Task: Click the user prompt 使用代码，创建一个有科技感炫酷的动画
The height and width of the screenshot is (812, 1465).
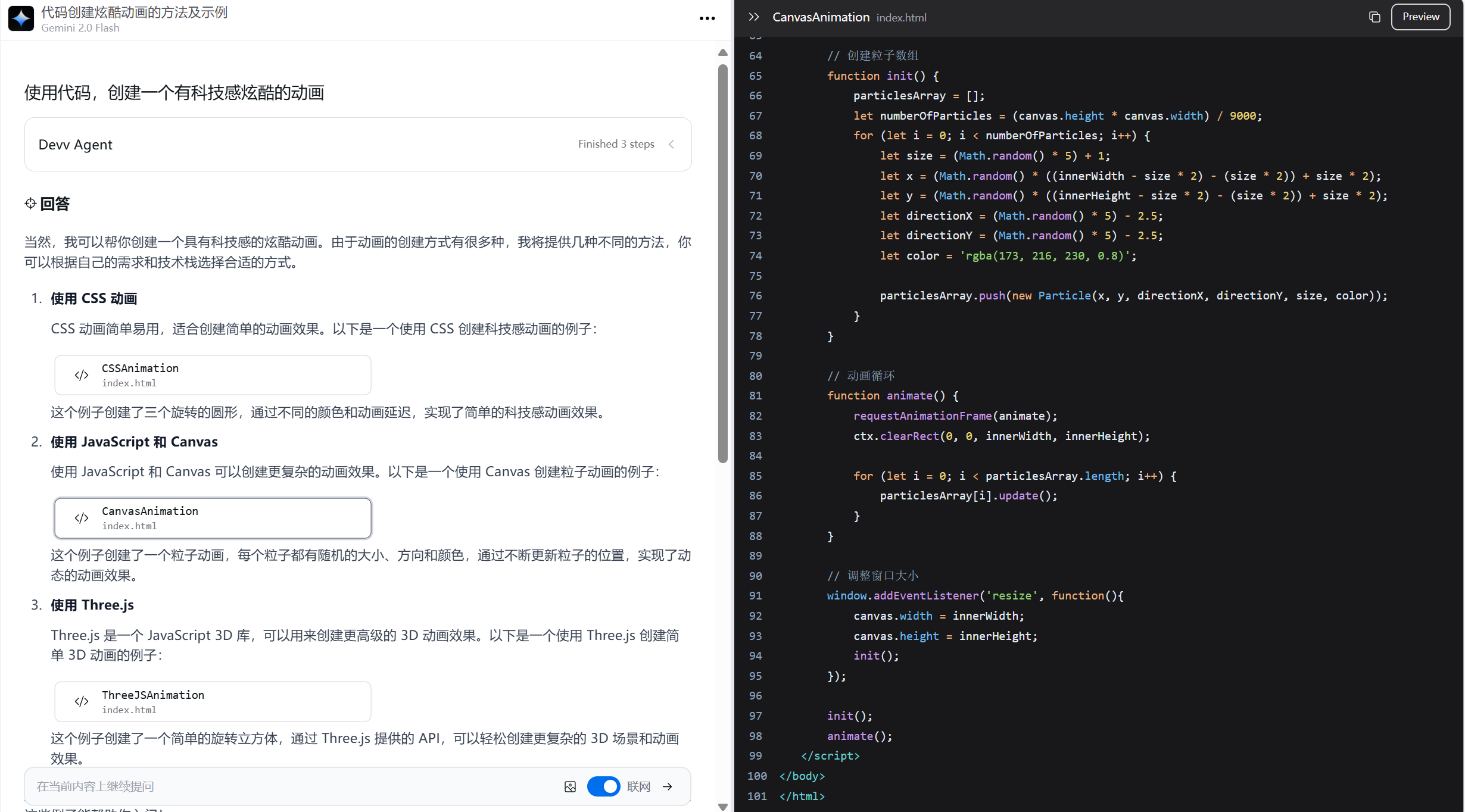Action: tap(174, 93)
